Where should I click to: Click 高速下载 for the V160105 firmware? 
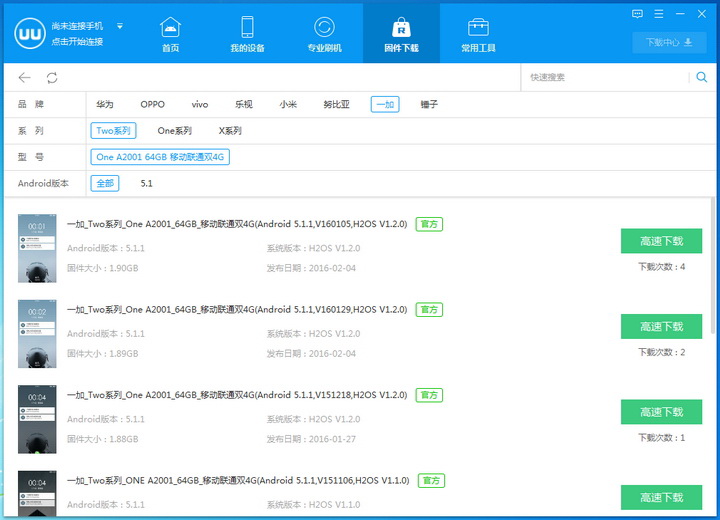tap(661, 241)
